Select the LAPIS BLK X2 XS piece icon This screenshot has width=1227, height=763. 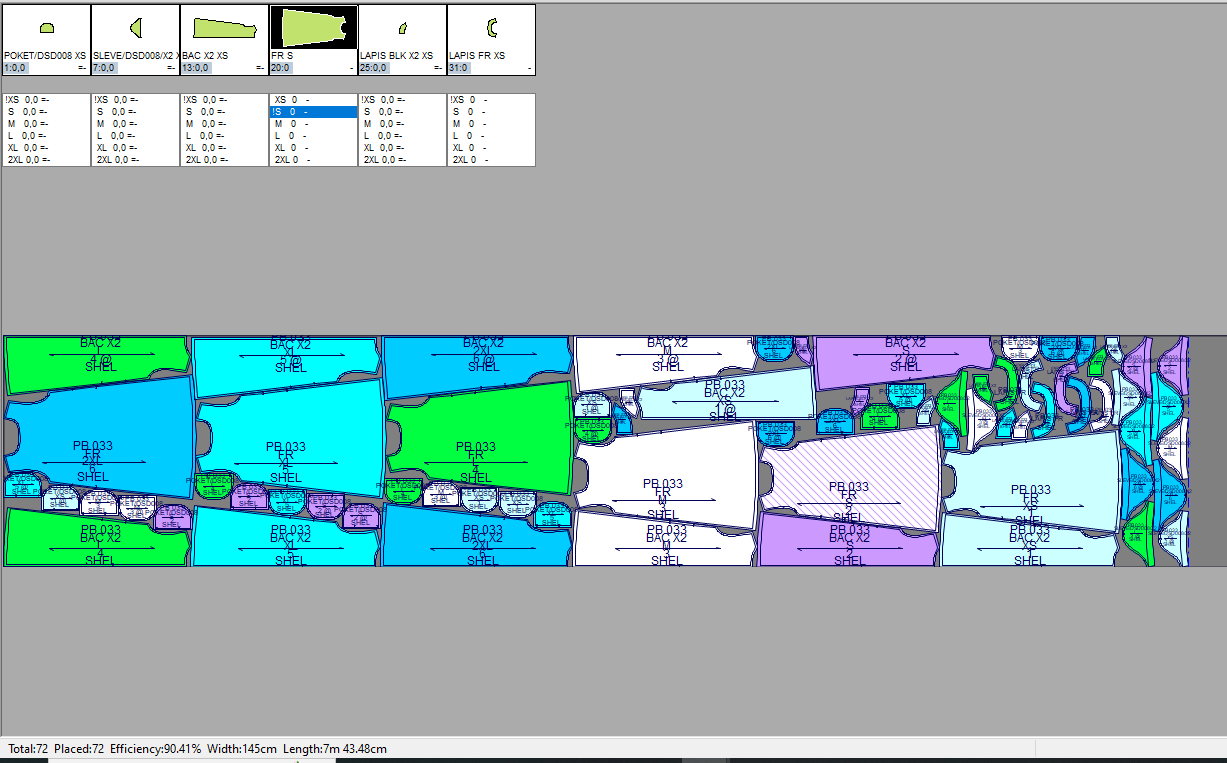coord(402,28)
